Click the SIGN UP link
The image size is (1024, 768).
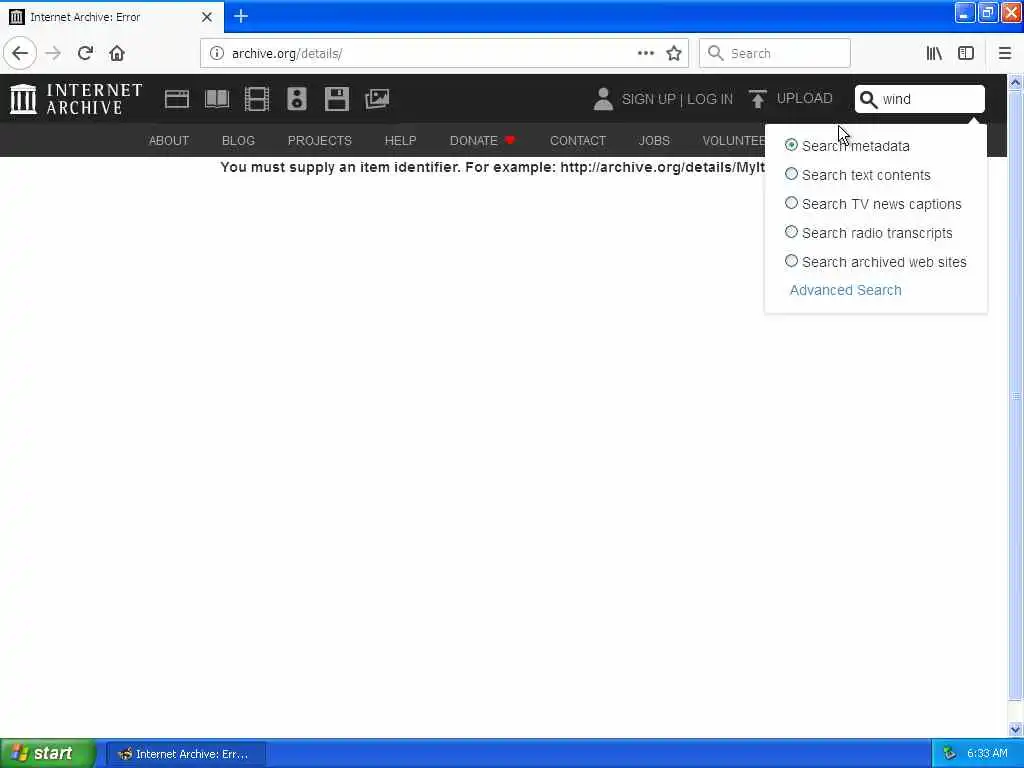pos(648,99)
